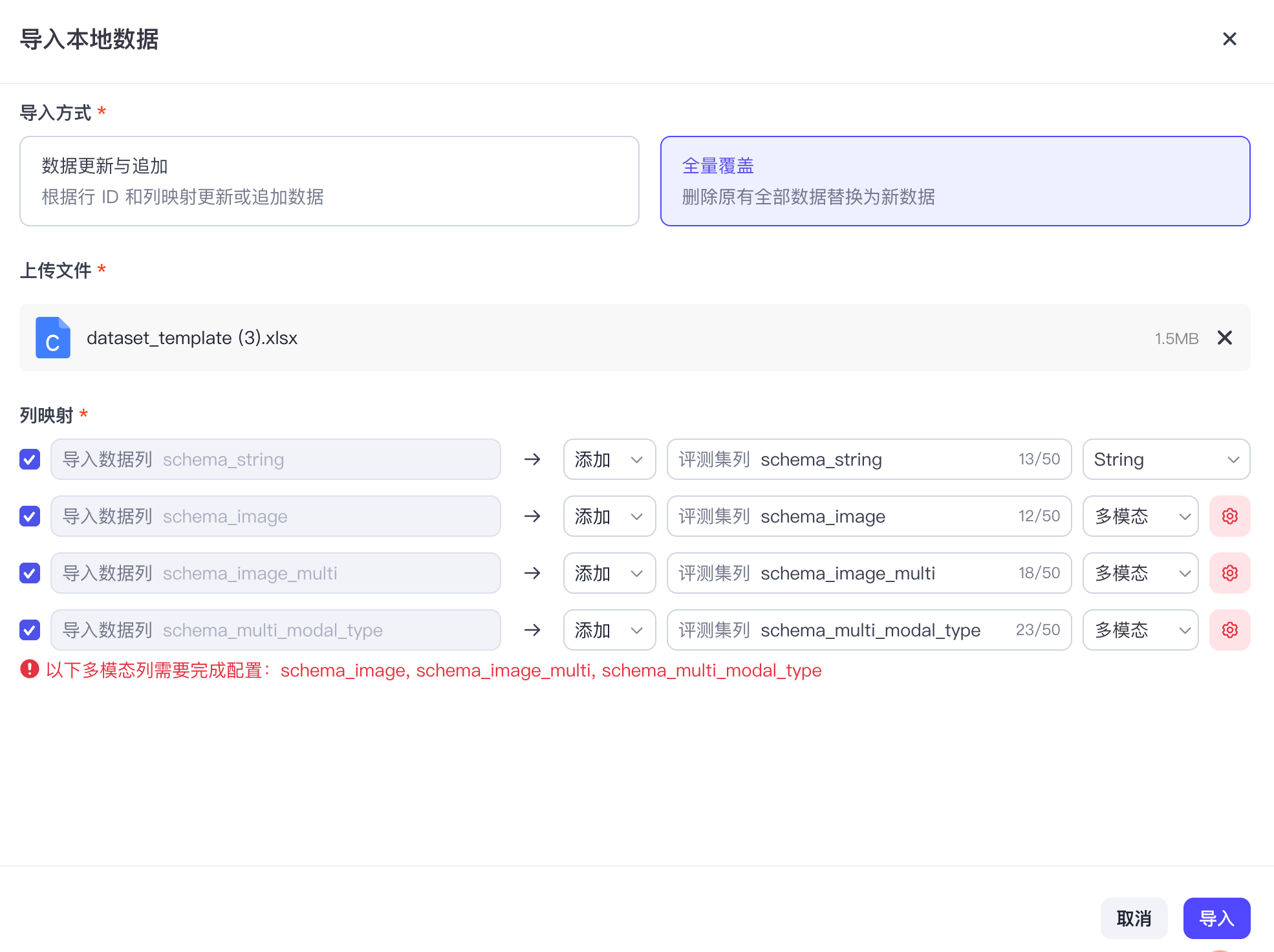Uncheck the schema_string column checkbox
Image resolution: width=1274 pixels, height=952 pixels.
tap(30, 459)
